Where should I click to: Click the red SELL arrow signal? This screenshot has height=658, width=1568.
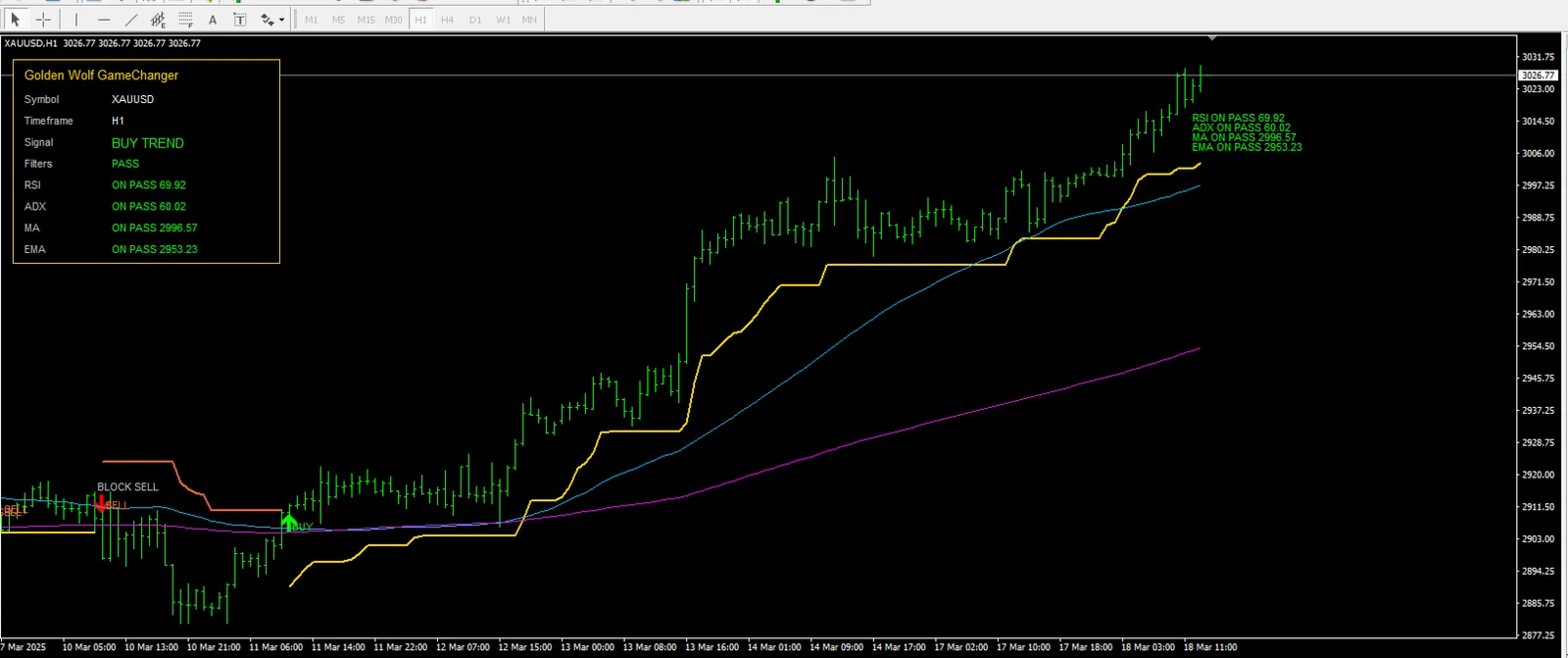click(102, 504)
